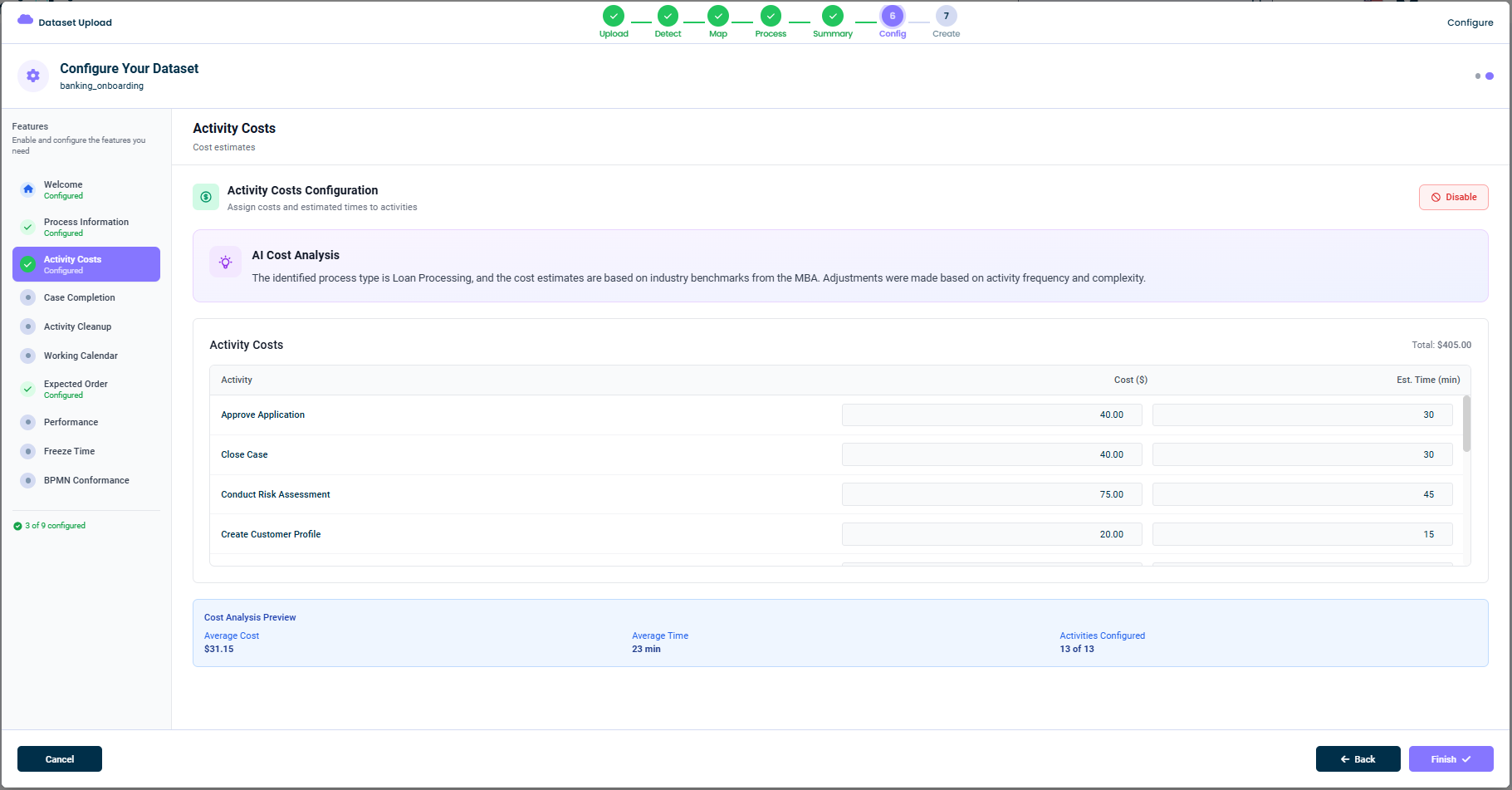Edit the Create Customer Profile time field
Screen dimensions: 1512x790
[x=1302, y=534]
